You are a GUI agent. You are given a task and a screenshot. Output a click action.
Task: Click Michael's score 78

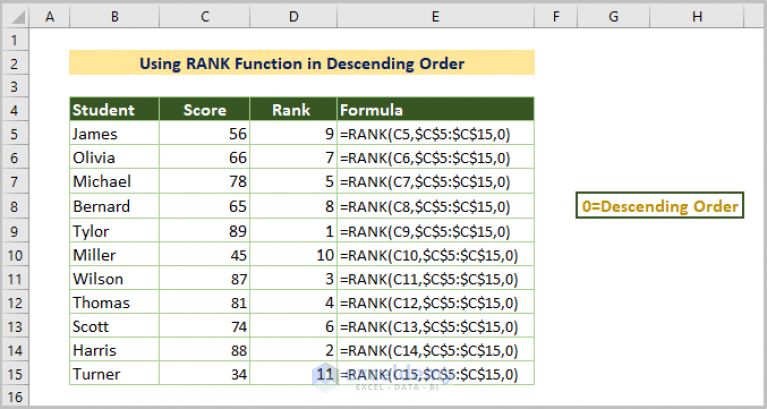point(204,181)
